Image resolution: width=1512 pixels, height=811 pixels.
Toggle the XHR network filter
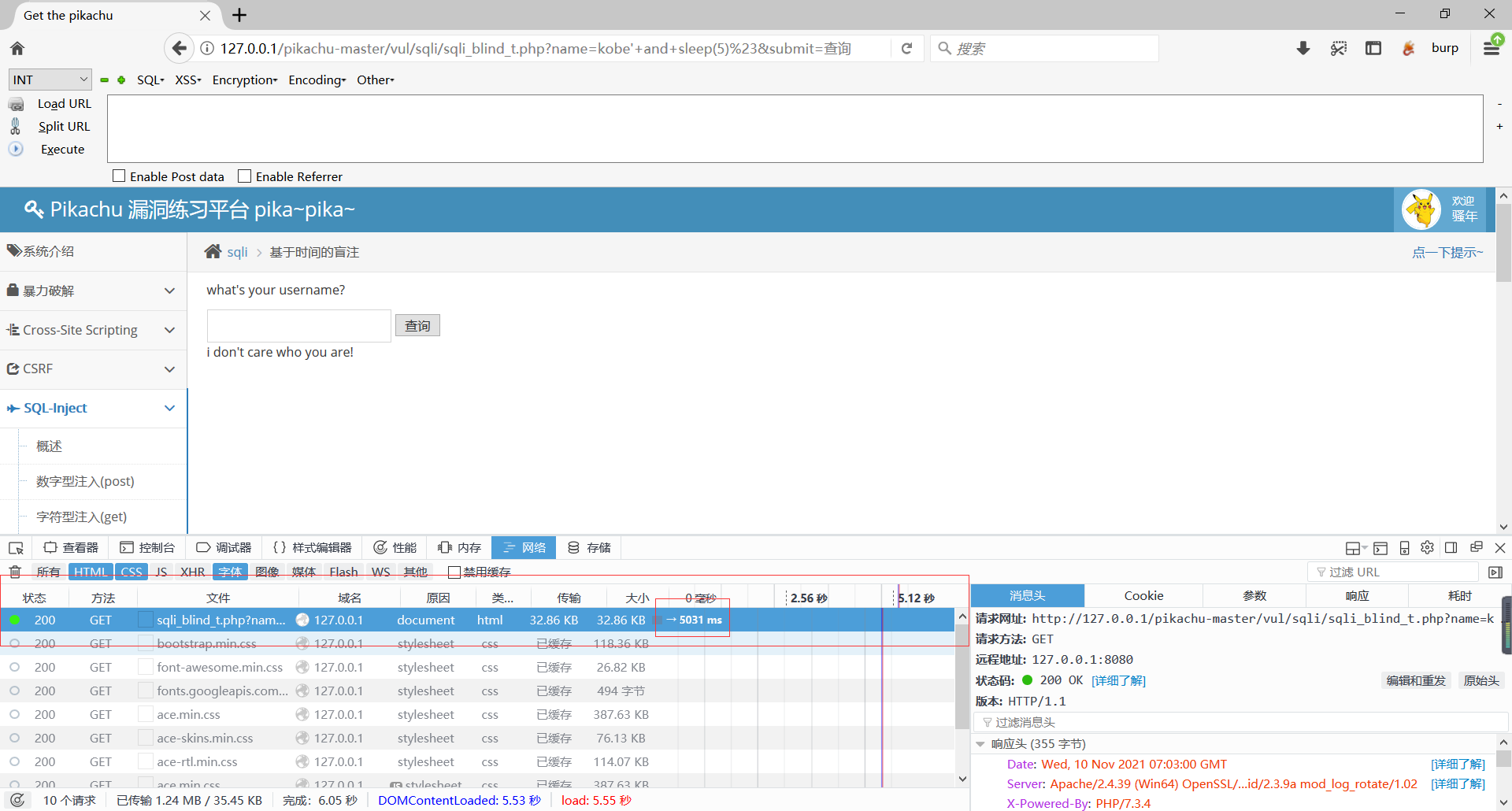(192, 572)
